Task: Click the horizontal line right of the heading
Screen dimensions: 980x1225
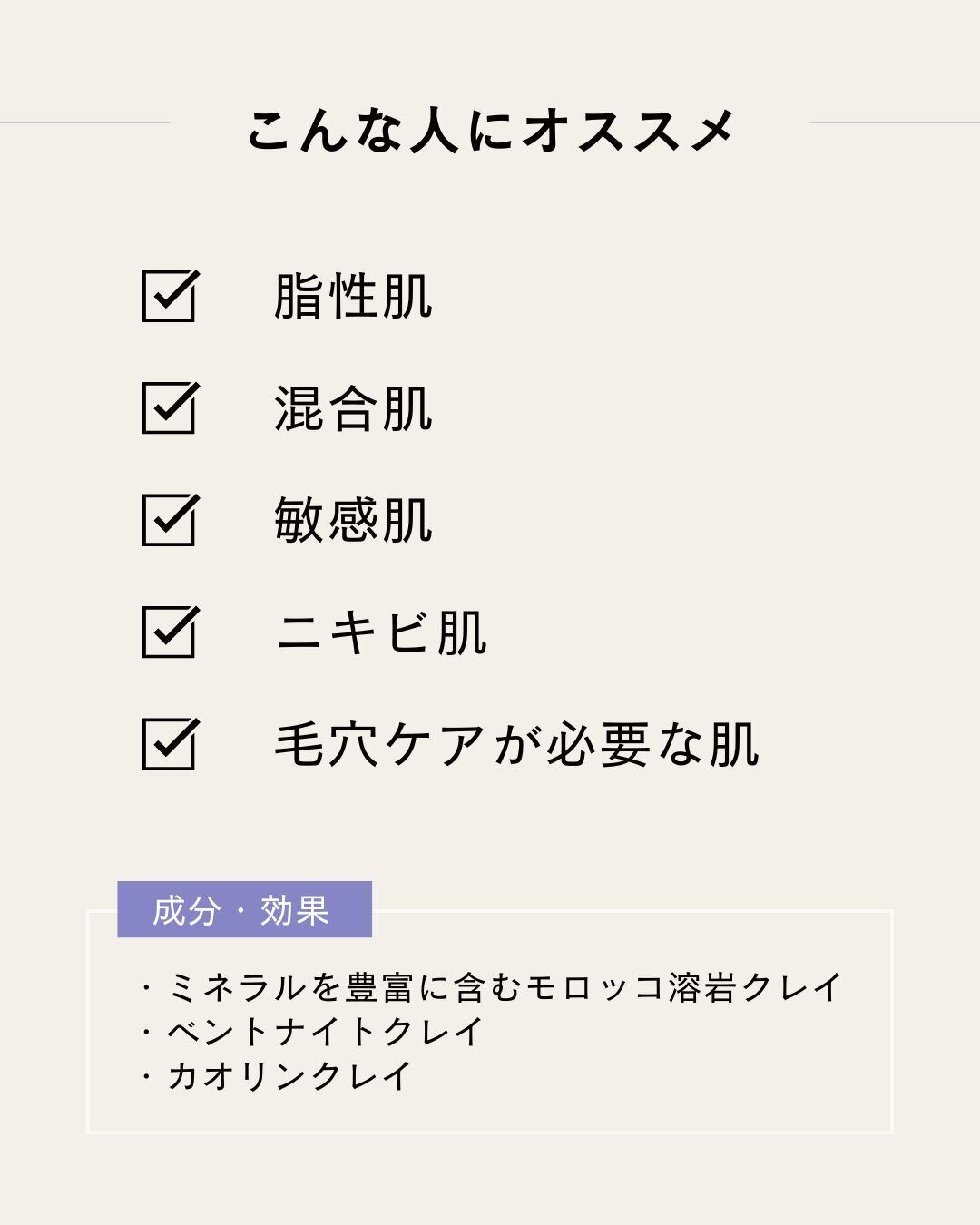Action: tap(894, 122)
